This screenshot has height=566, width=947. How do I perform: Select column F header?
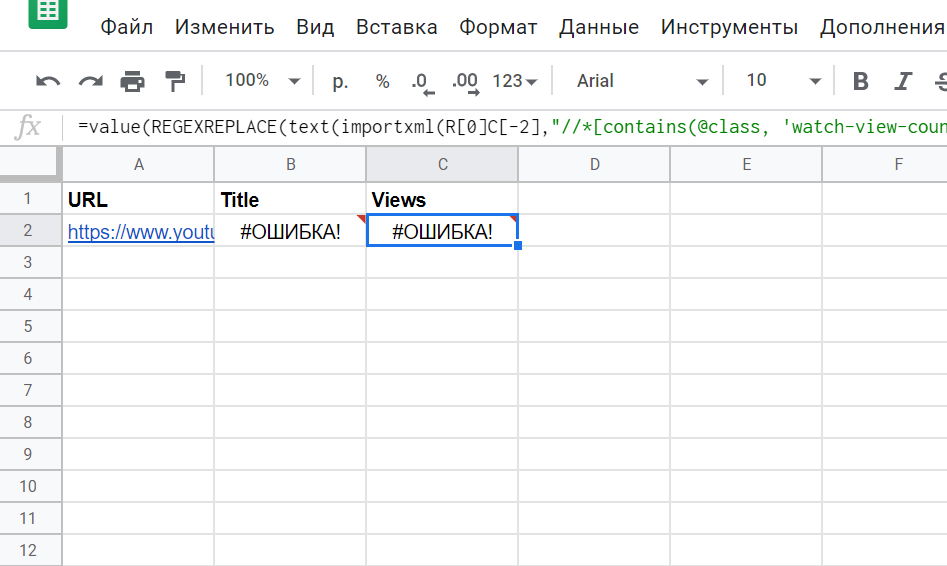point(885,164)
